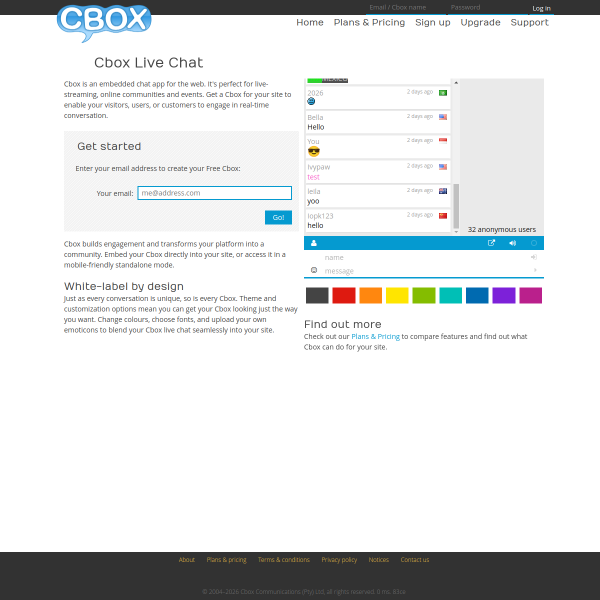Open the user list icon in chat toolbar
The height and width of the screenshot is (600, 600).
coord(313,243)
